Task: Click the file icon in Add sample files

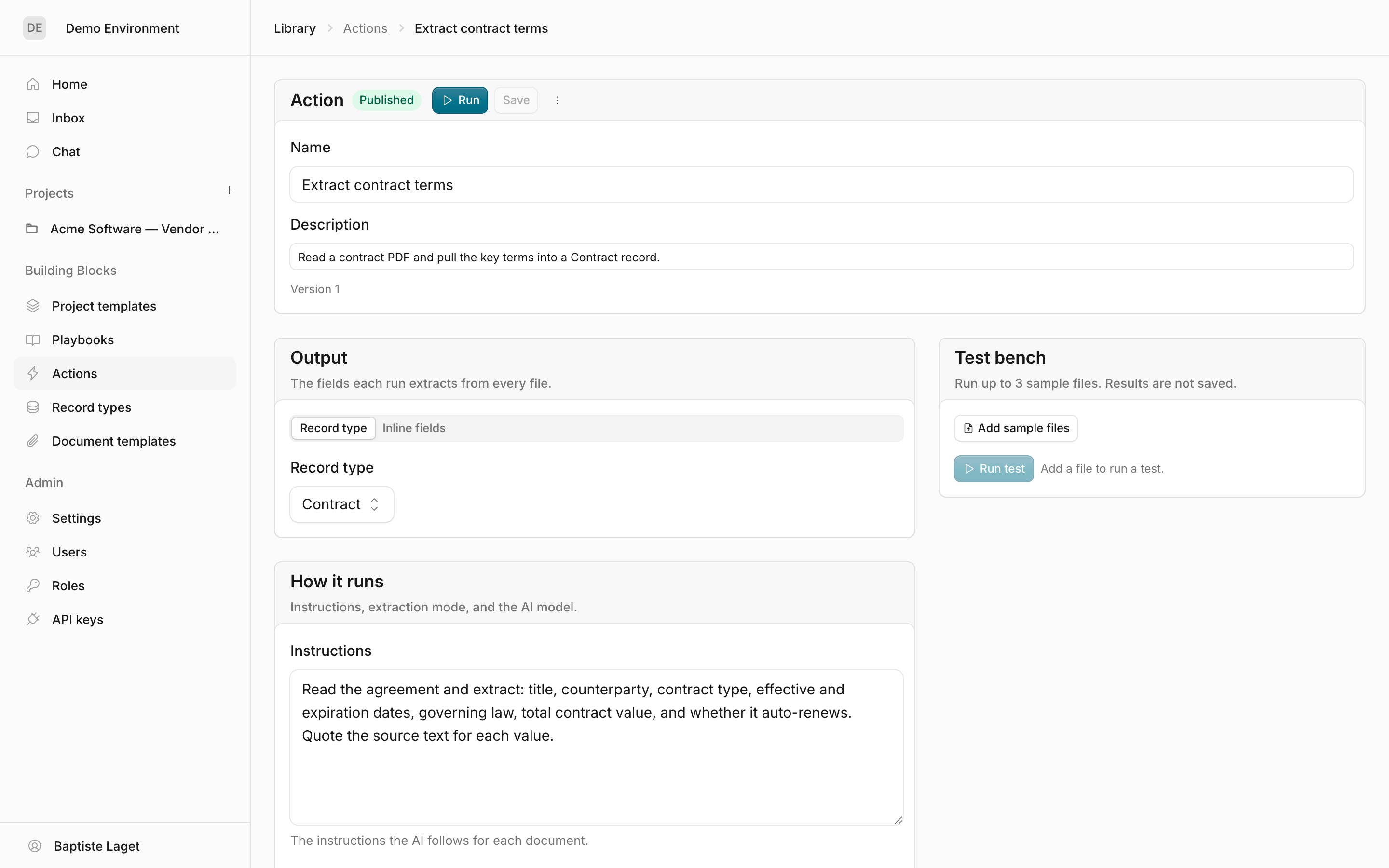Action: [x=968, y=428]
